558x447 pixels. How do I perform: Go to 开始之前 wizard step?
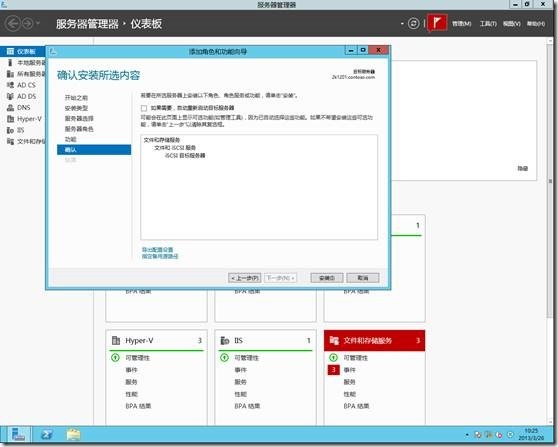point(76,98)
